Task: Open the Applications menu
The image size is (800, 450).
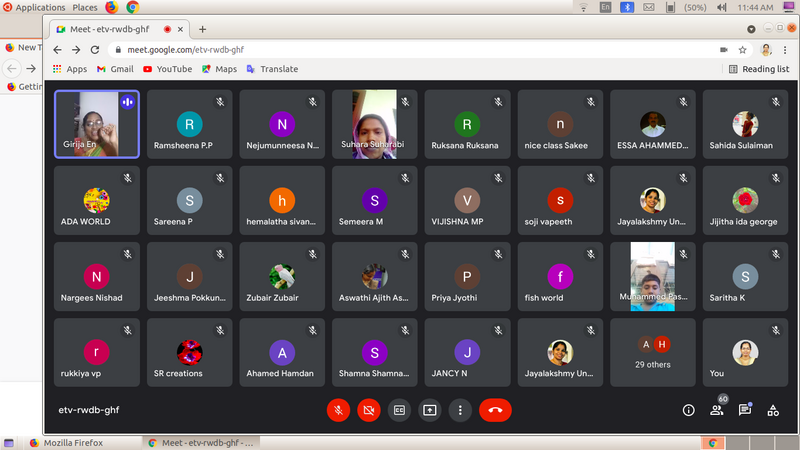Action: (x=40, y=7)
